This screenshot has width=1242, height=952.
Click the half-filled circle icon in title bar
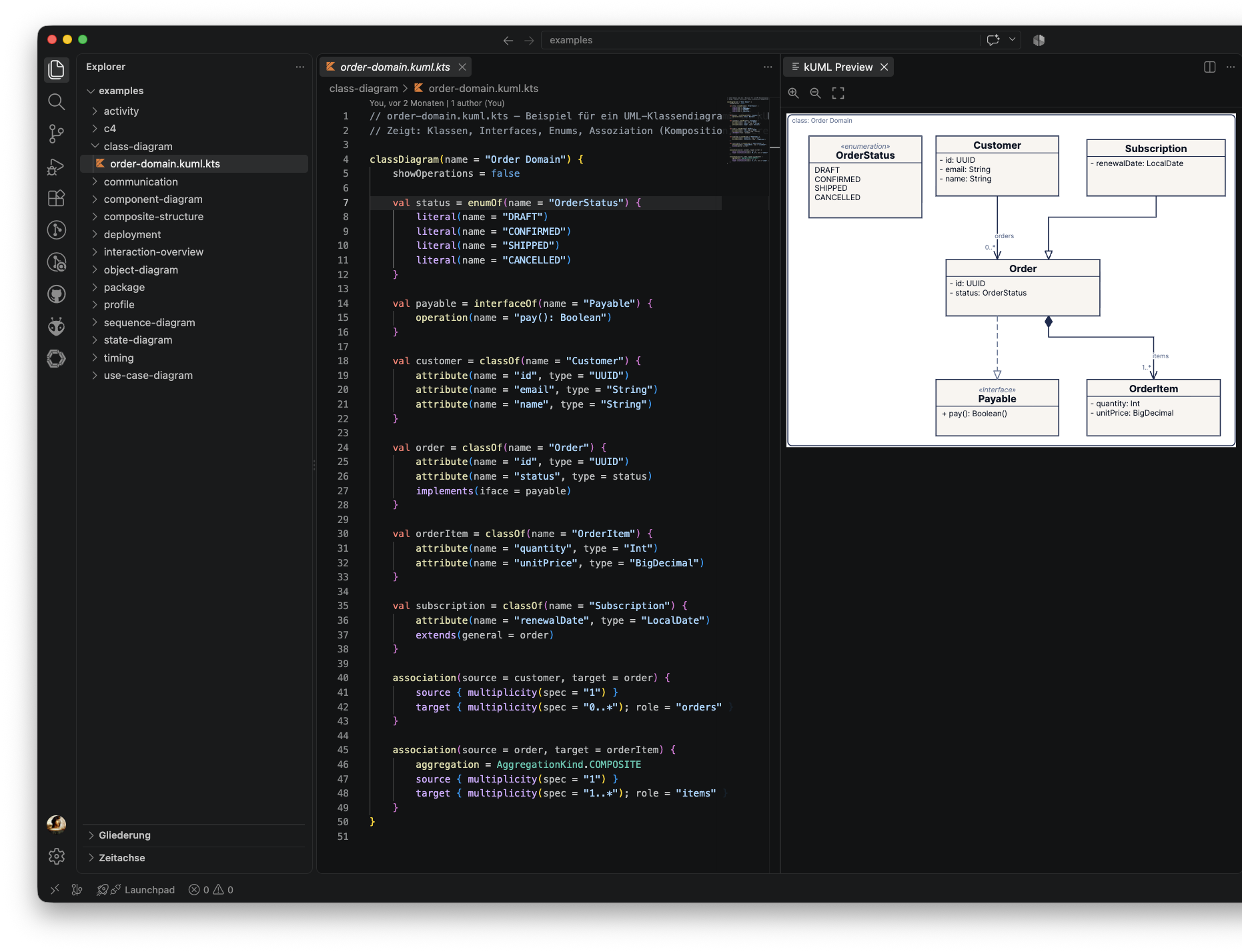click(x=1039, y=40)
